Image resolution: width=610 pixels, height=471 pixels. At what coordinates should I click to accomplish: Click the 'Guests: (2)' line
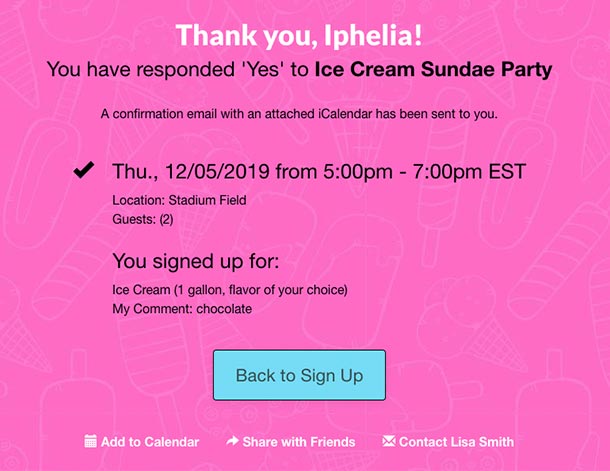point(143,219)
